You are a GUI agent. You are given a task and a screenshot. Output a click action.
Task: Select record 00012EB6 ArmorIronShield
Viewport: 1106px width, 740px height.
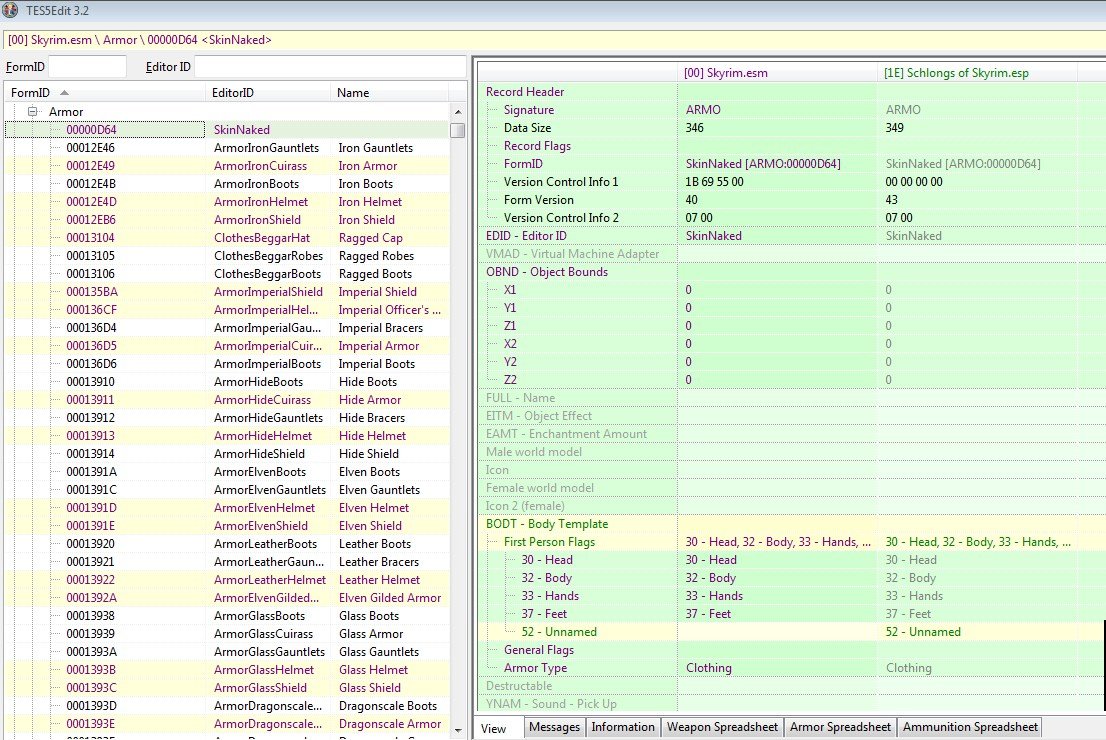point(227,220)
